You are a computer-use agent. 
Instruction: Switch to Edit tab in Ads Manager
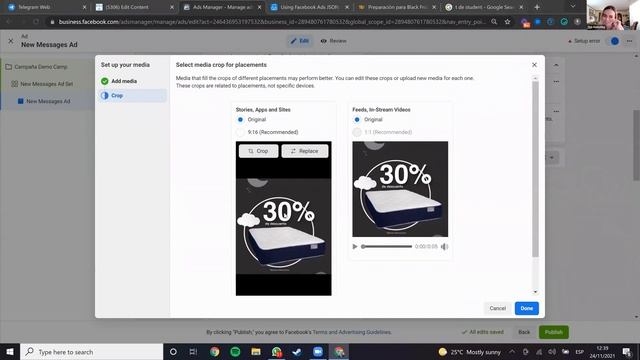300,41
